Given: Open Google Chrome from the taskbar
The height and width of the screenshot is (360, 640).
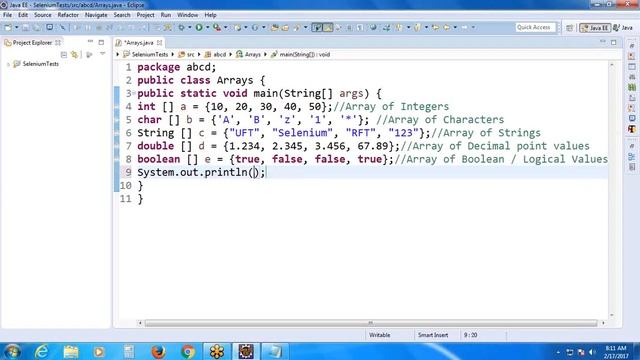Looking at the screenshot, I should [x=188, y=351].
